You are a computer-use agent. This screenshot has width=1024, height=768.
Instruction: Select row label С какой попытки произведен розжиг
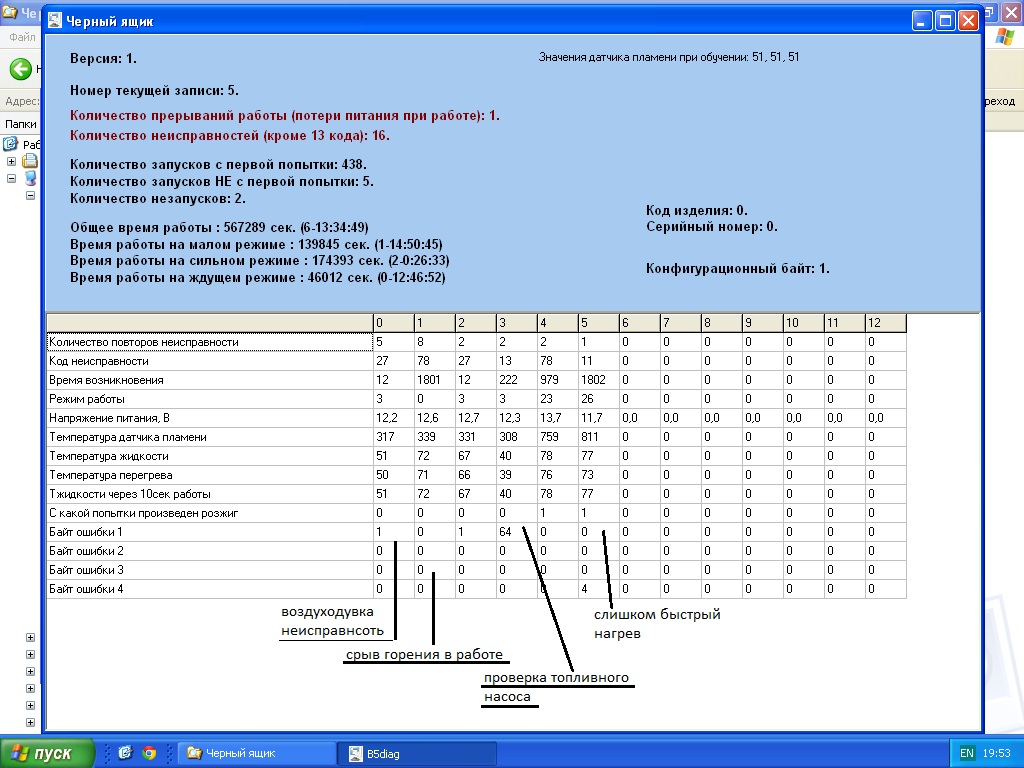(x=210, y=513)
